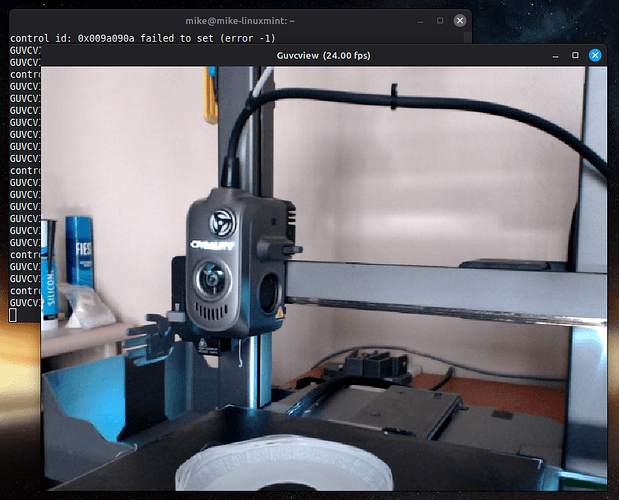619x500 pixels.
Task: Click the terminal cursor block at the prompt
Action: 13,315
